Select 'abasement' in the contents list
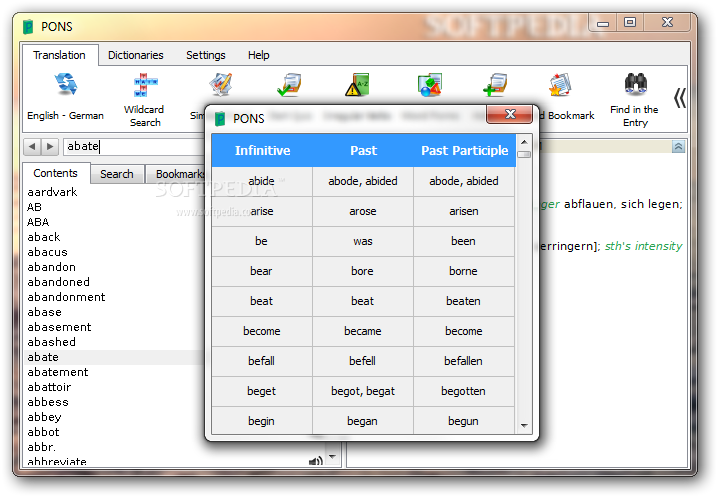 tap(60, 327)
